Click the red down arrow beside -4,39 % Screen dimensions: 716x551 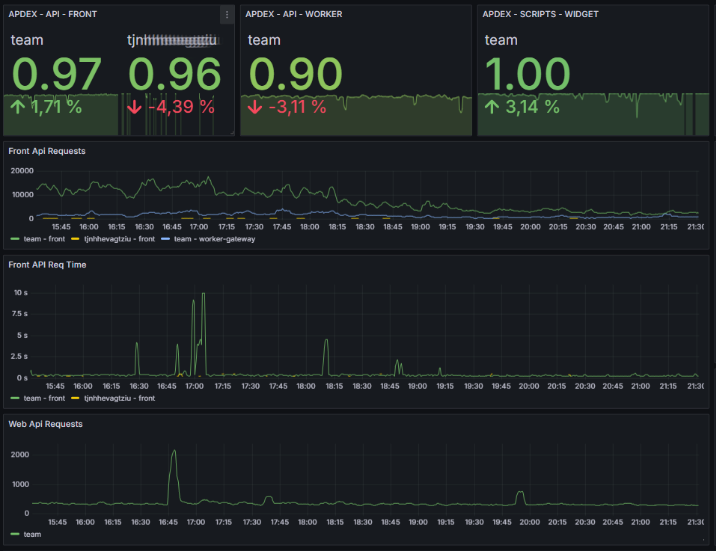pyautogui.click(x=135, y=107)
